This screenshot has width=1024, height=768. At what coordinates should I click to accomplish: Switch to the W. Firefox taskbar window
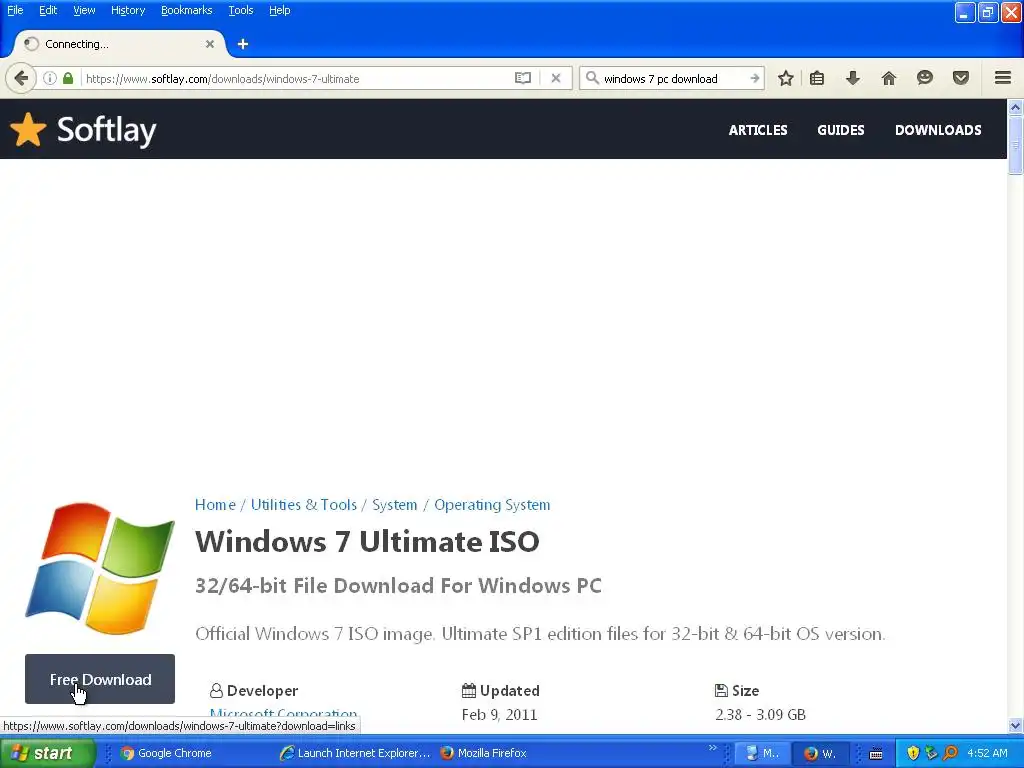[820, 753]
